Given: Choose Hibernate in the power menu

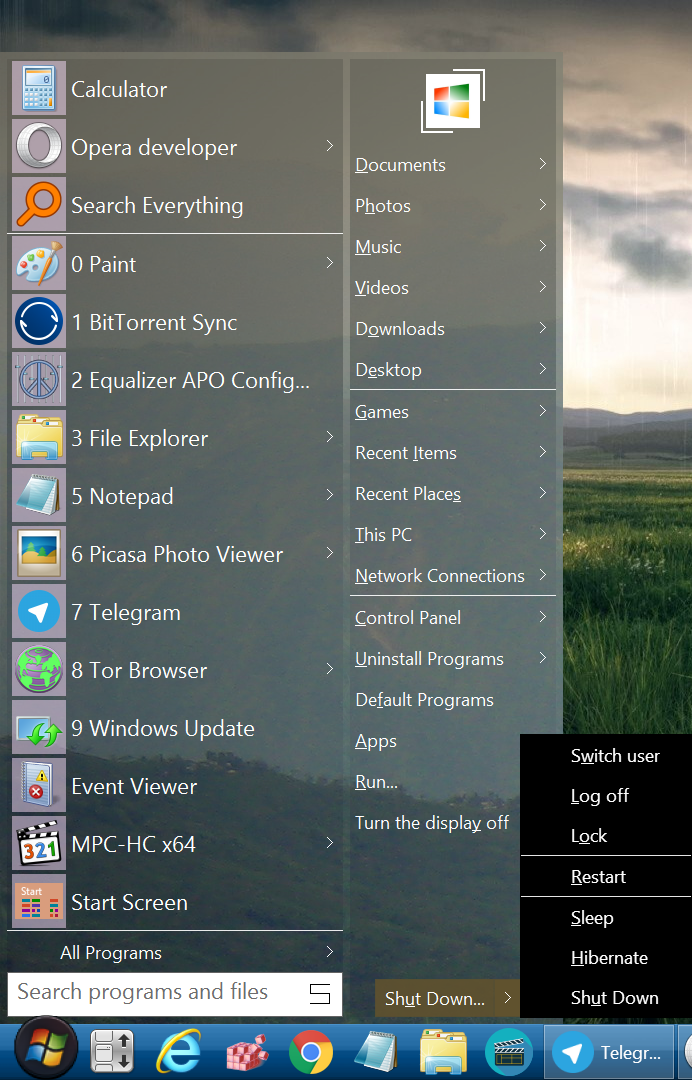Looking at the screenshot, I should 609,958.
